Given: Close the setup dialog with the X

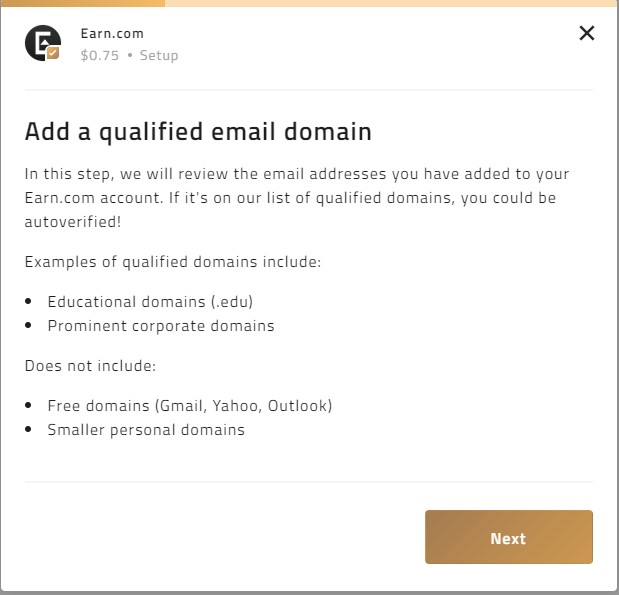Looking at the screenshot, I should coord(587,33).
